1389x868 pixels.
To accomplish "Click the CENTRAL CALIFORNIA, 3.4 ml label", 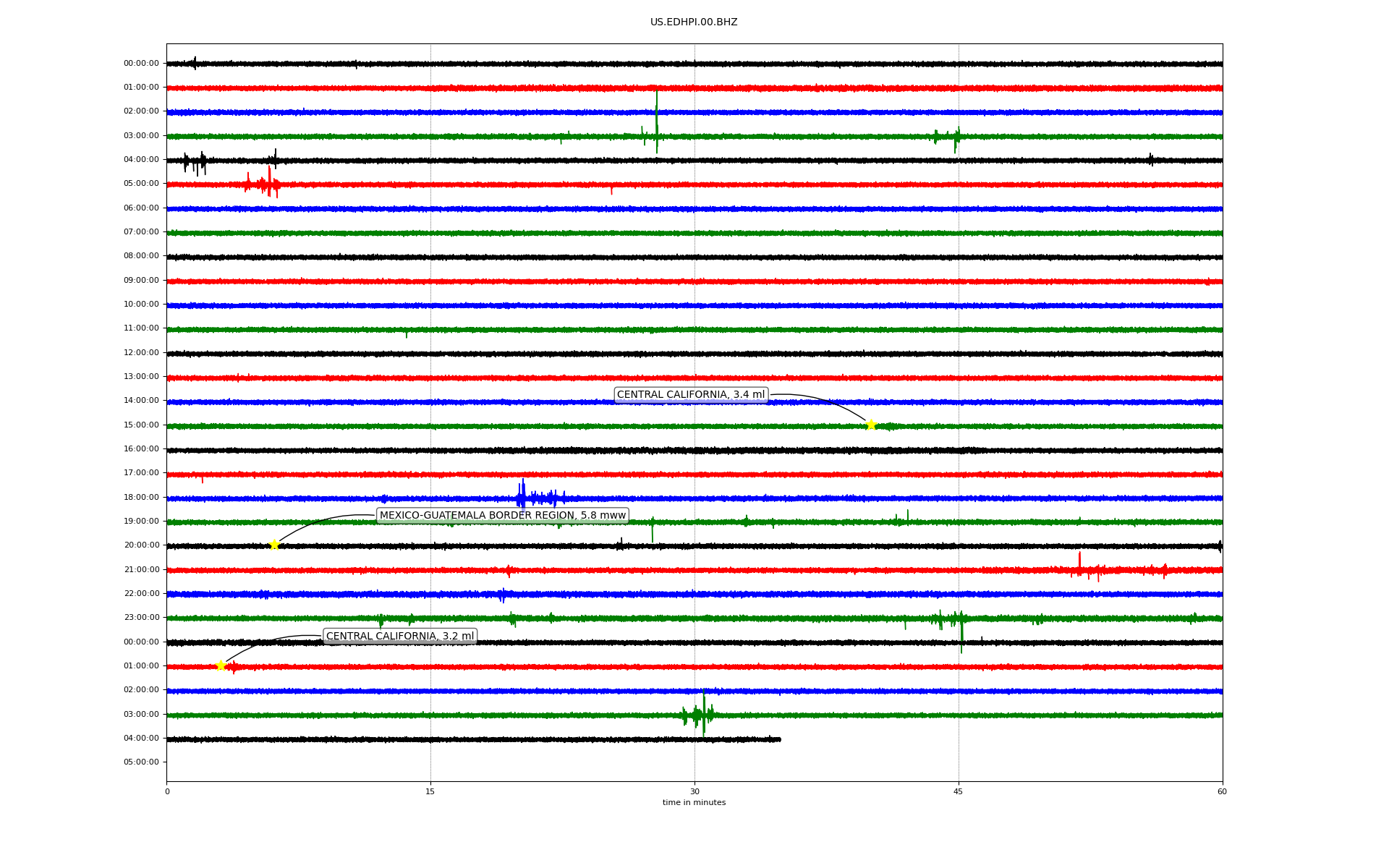I will click(x=690, y=395).
